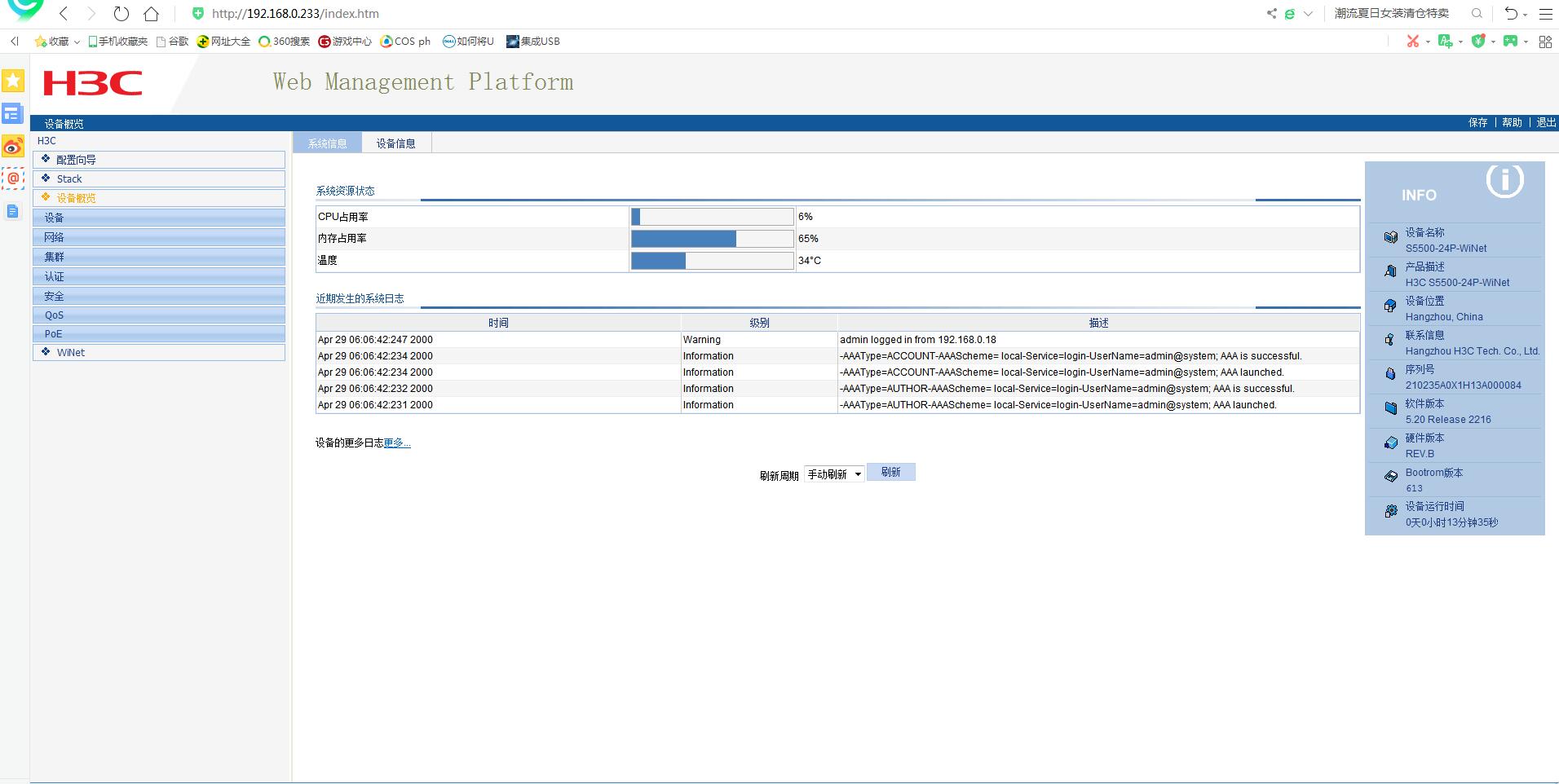Reload the page with the refresh icon

point(121,14)
